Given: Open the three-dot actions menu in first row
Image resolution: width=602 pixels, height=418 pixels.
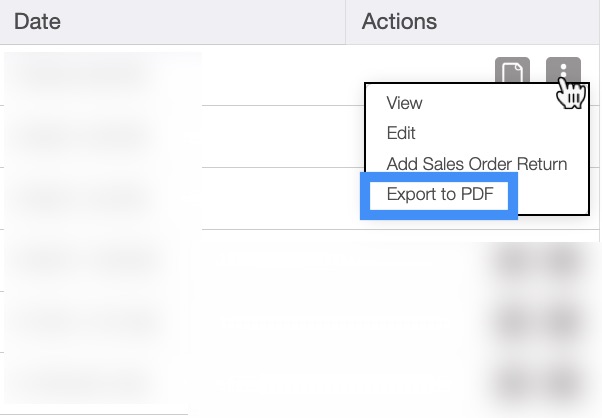Looking at the screenshot, I should click(564, 73).
